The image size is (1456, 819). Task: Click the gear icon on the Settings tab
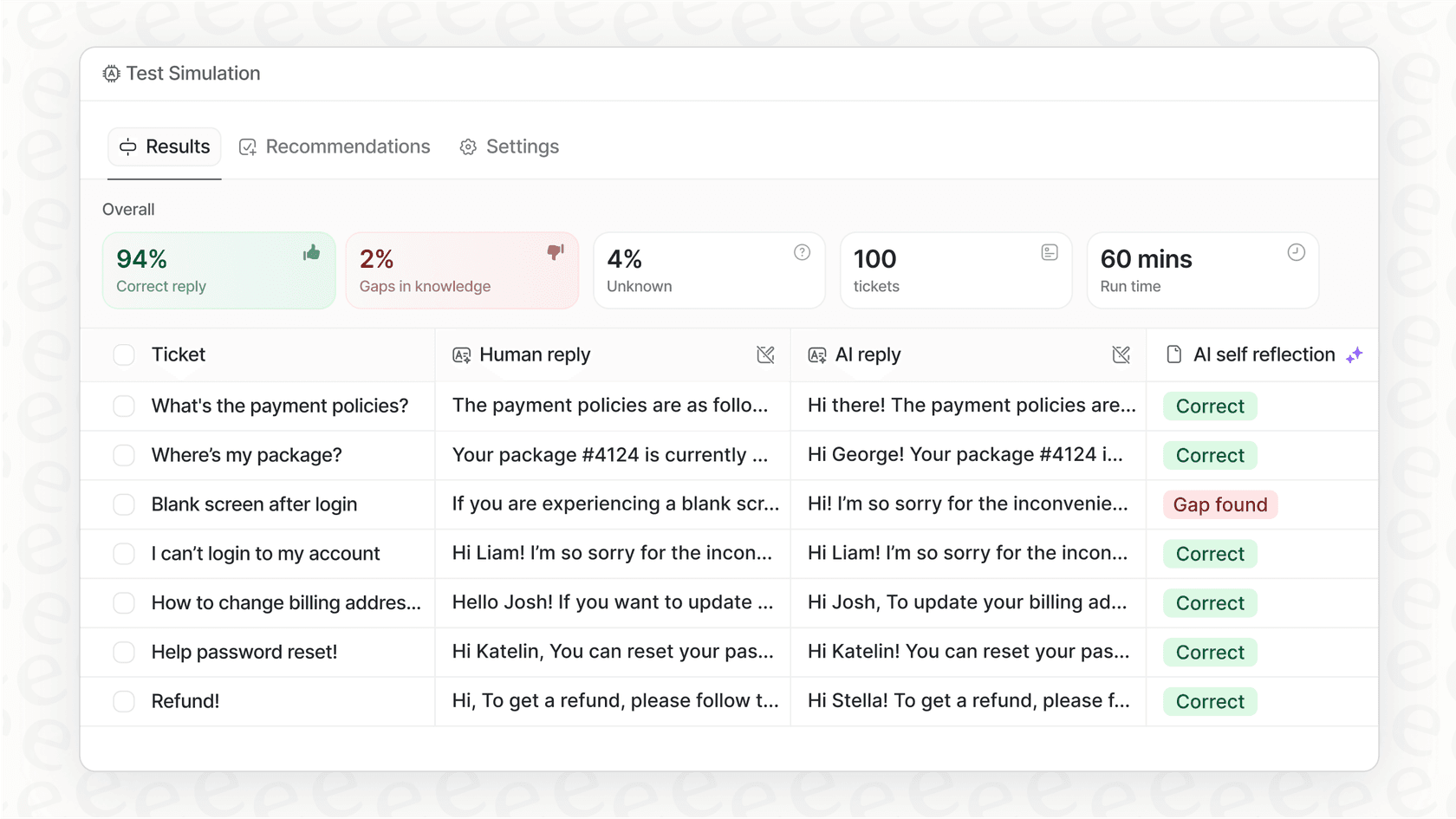468,146
